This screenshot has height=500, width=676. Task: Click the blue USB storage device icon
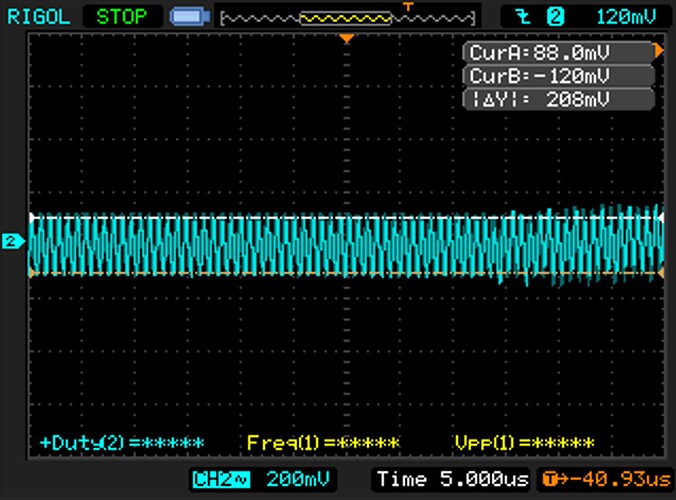(187, 16)
